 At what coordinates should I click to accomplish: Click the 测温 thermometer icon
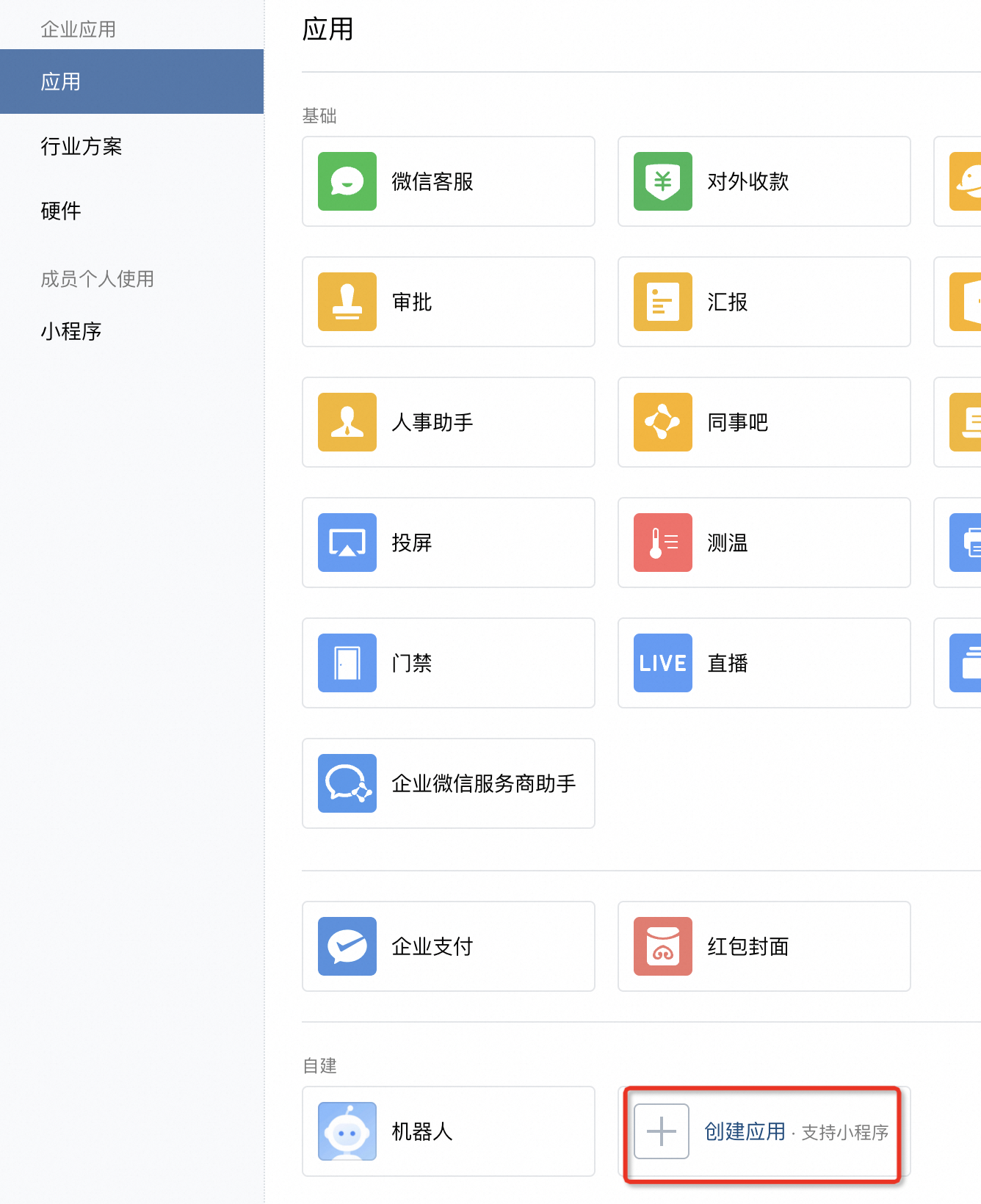663,543
